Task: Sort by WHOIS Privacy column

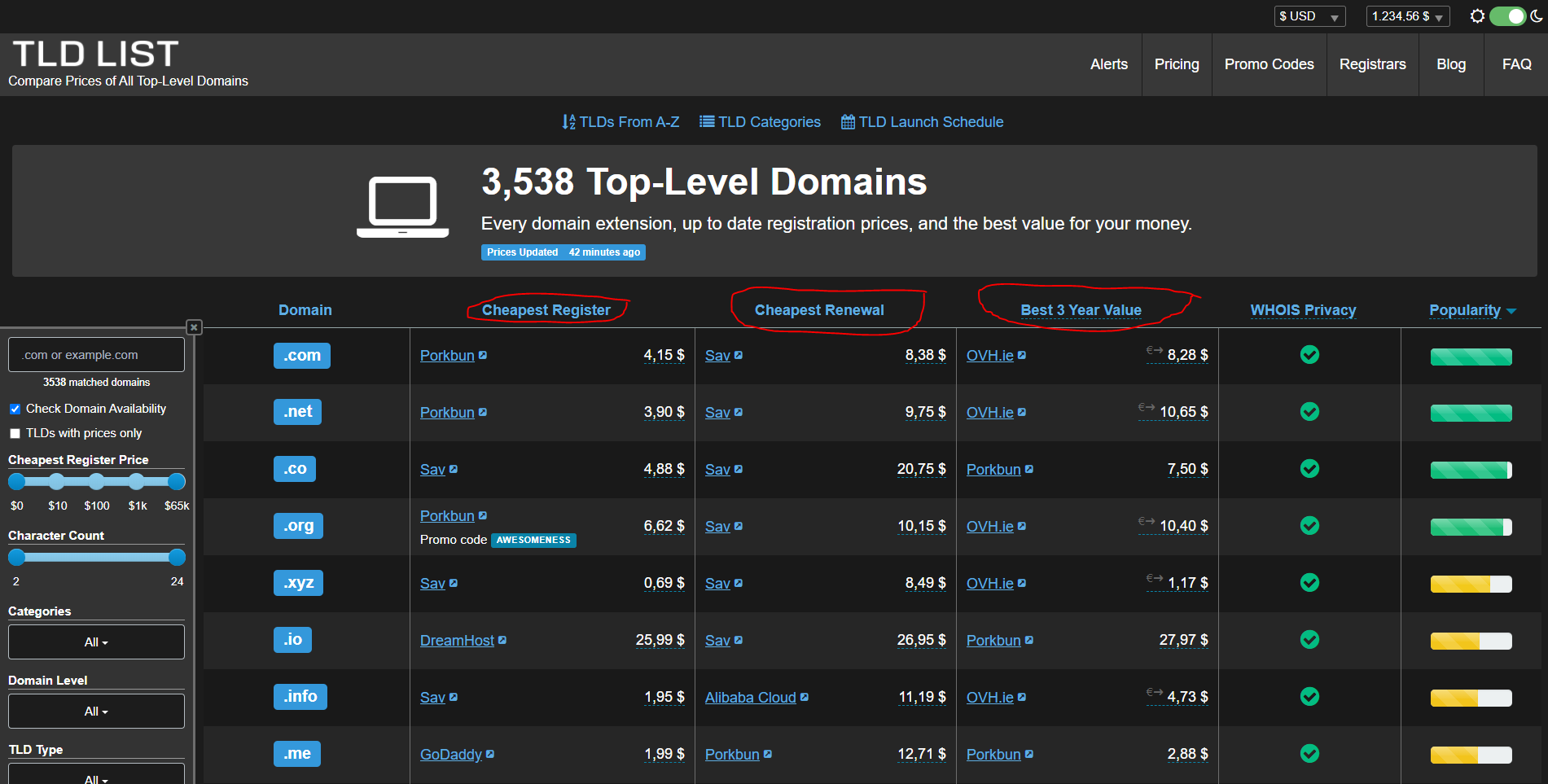Action: (x=1303, y=310)
